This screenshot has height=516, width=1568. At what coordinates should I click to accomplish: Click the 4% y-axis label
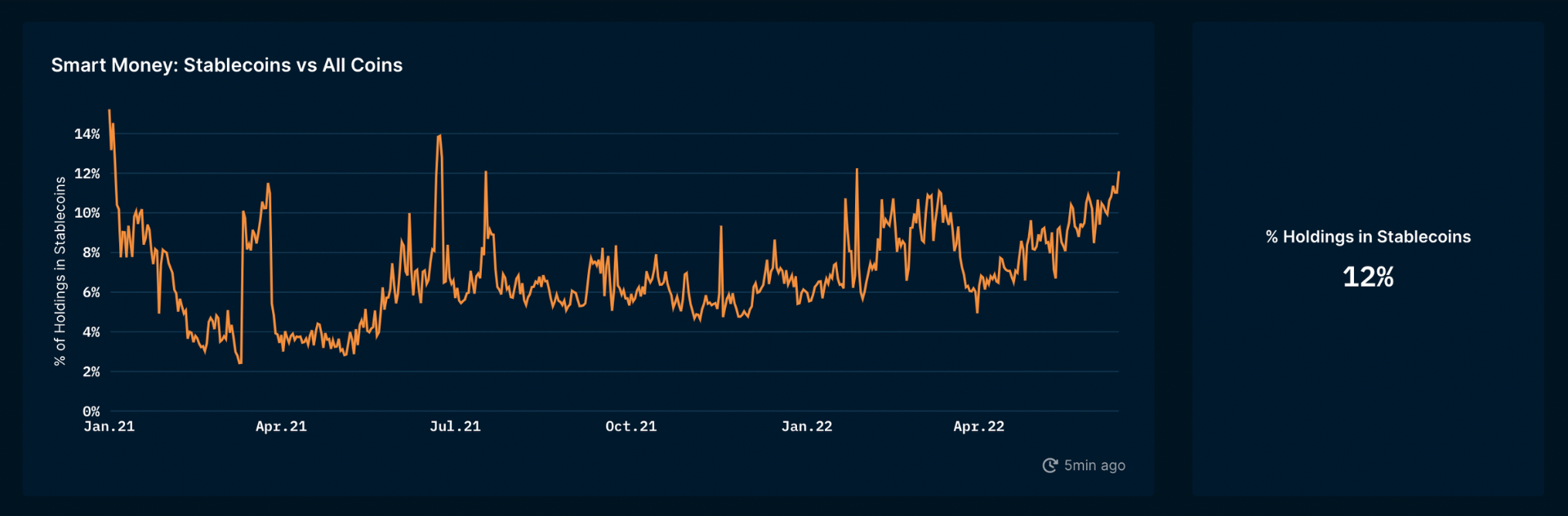pos(91,332)
